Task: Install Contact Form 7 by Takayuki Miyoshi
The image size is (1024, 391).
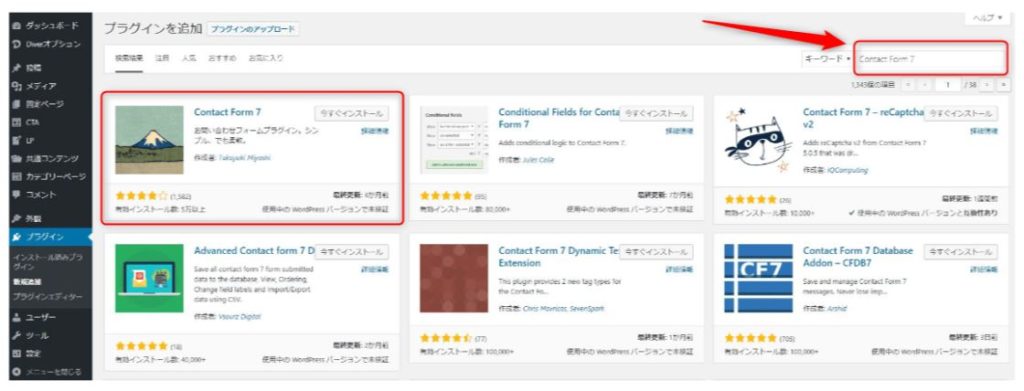Action: pos(351,114)
